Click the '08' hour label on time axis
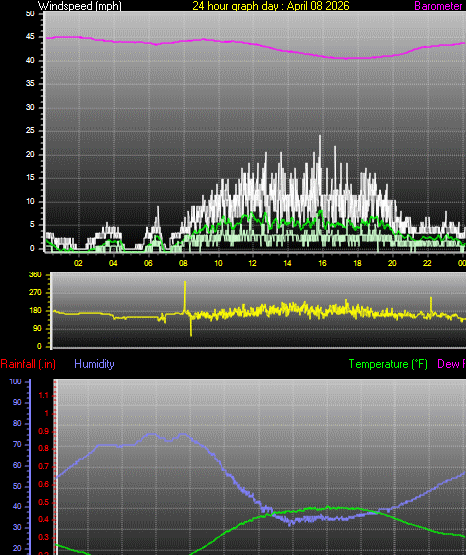Viewport: 466px width, 555px height. click(x=183, y=263)
